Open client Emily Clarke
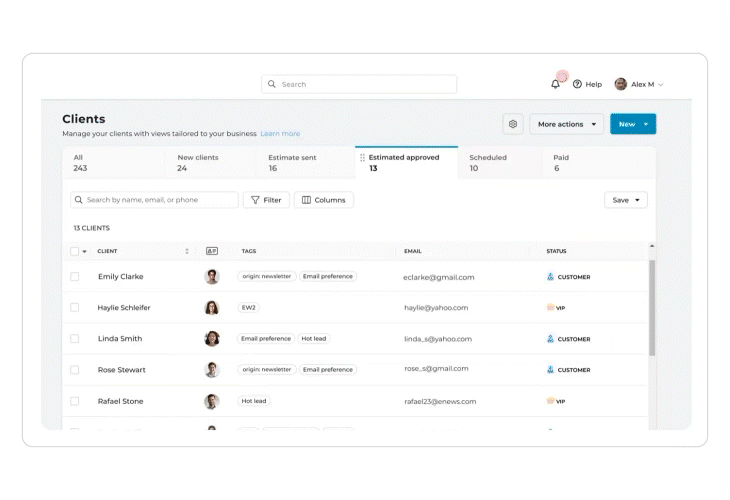The height and width of the screenshot is (500, 730). [121, 277]
